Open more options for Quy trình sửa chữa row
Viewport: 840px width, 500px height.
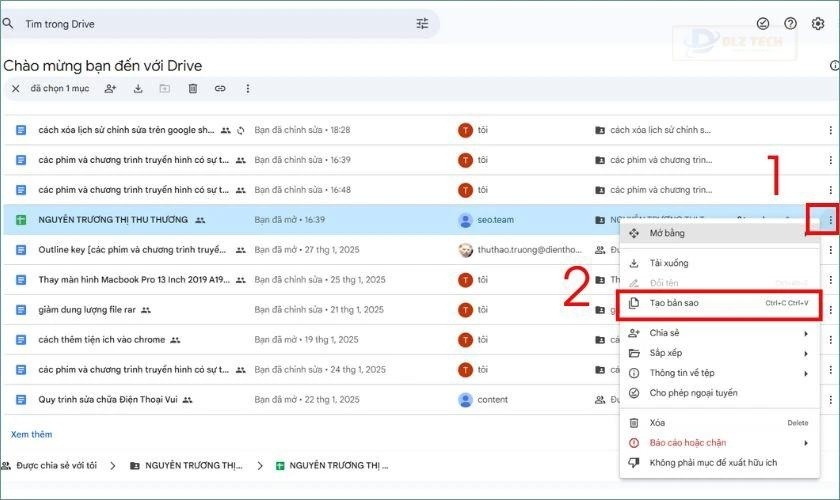click(830, 400)
